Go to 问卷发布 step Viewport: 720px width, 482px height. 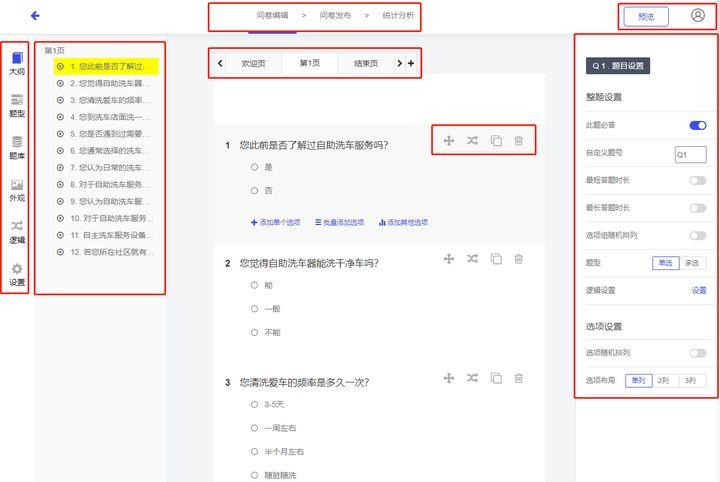tap(335, 15)
